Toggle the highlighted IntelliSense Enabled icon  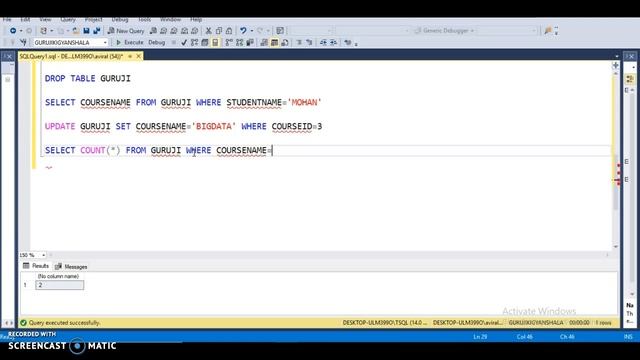tap(215, 42)
